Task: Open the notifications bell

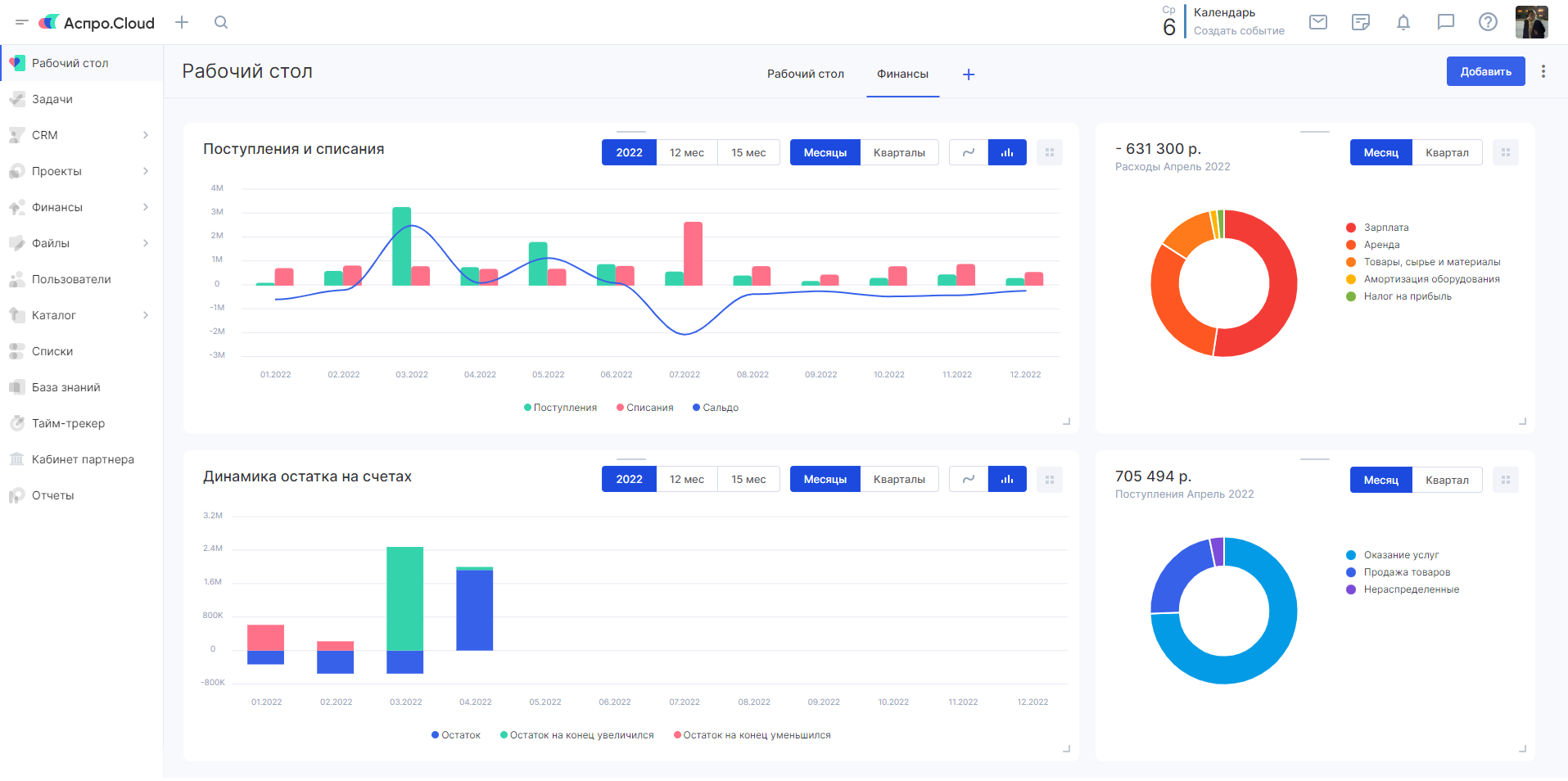Action: pos(1403,22)
